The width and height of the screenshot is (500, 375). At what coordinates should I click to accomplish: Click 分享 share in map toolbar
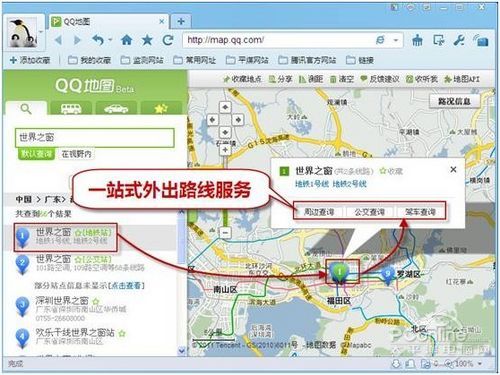[x=281, y=79]
